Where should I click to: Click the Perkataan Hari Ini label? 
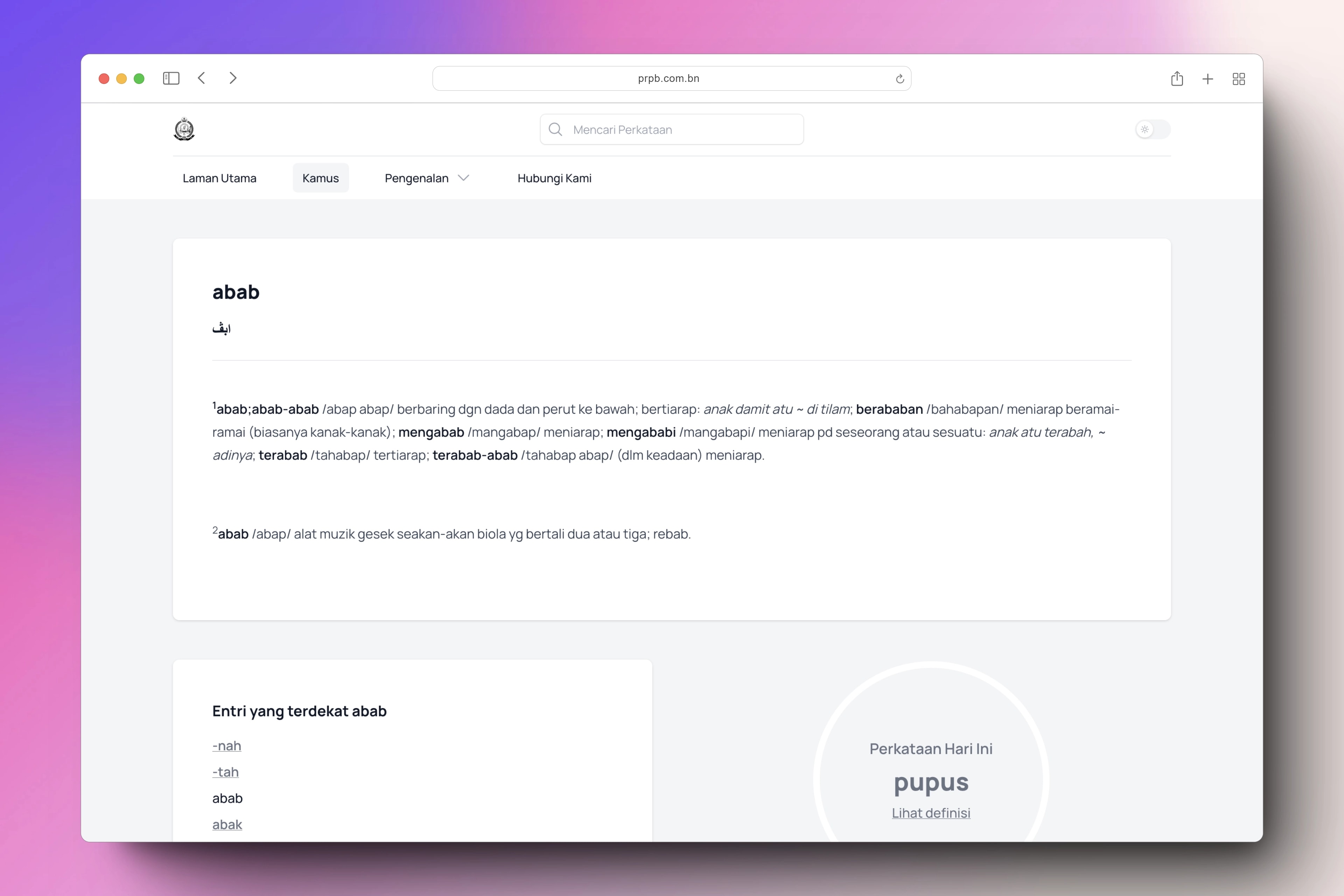click(931, 749)
